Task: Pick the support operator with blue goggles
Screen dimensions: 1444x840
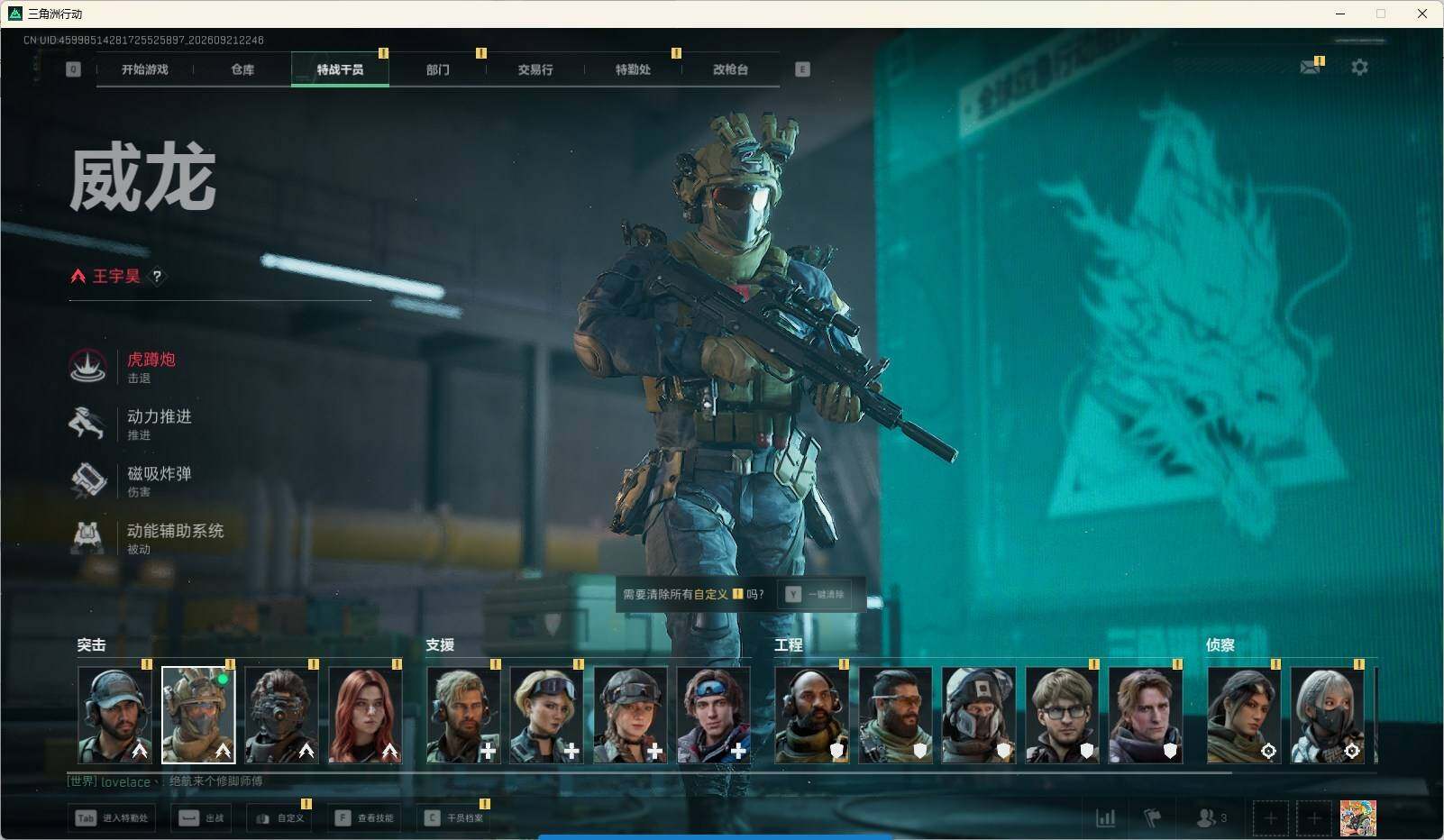Action: coord(713,715)
